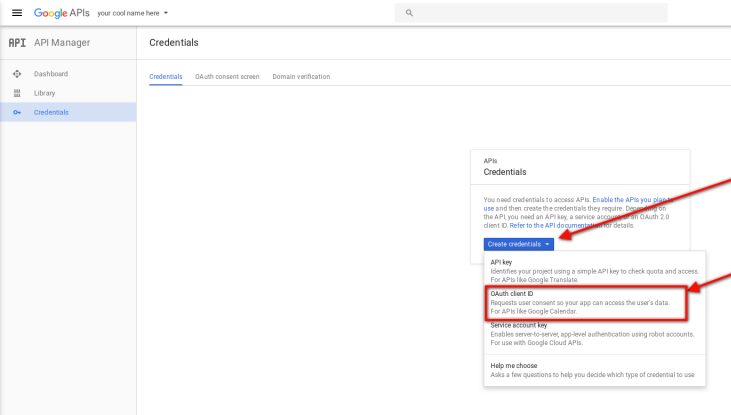Viewport: 731px width, 415px height.
Task: Open the project selector 'your cool name here'
Action: click(x=133, y=13)
